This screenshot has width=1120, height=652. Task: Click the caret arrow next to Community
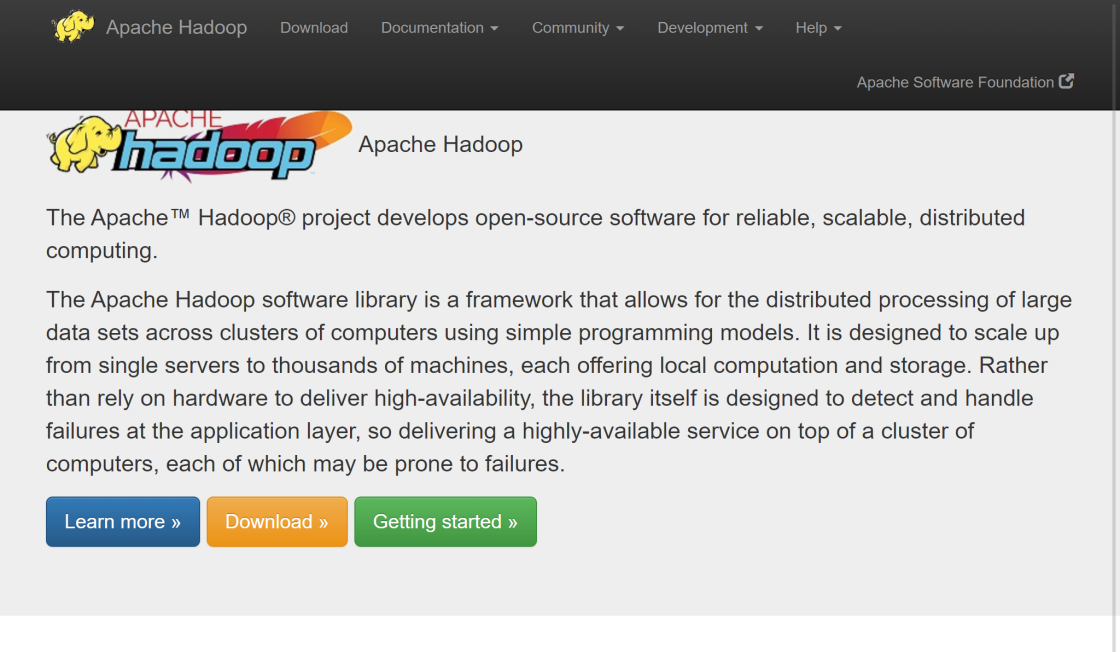point(620,29)
